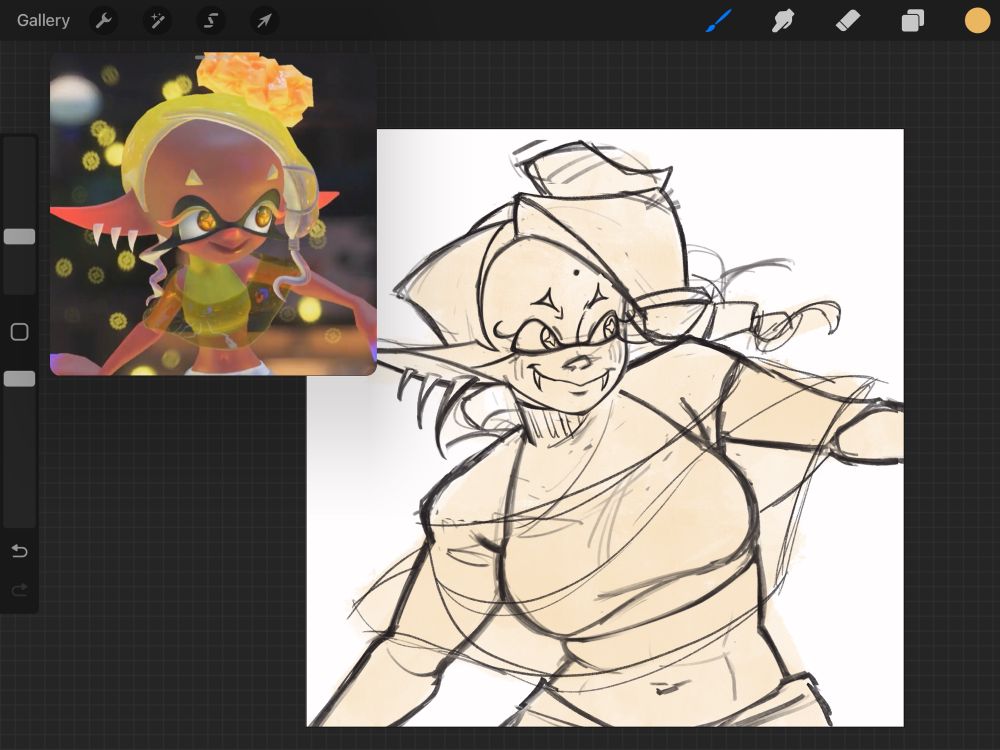Open the Layers panel
1000x750 pixels.
(x=913, y=20)
